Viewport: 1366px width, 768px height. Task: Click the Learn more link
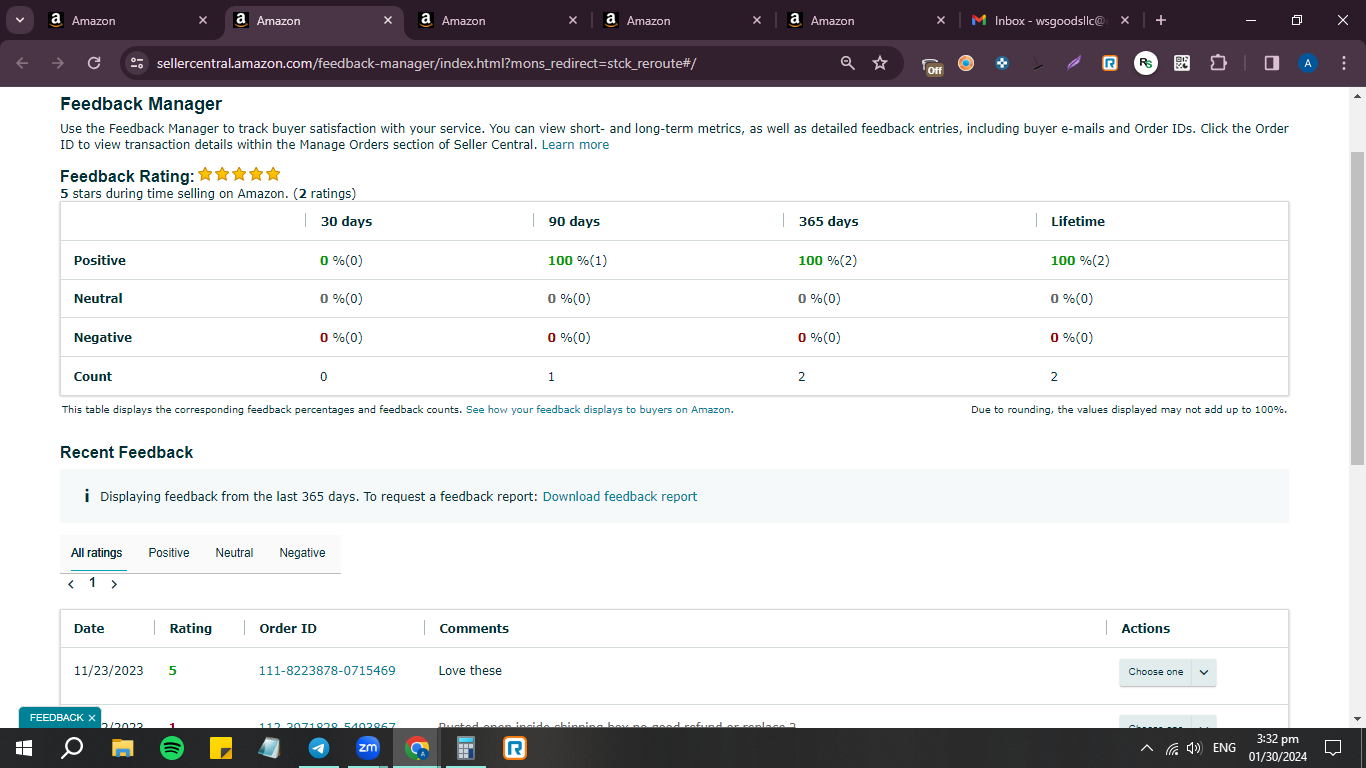pos(575,145)
